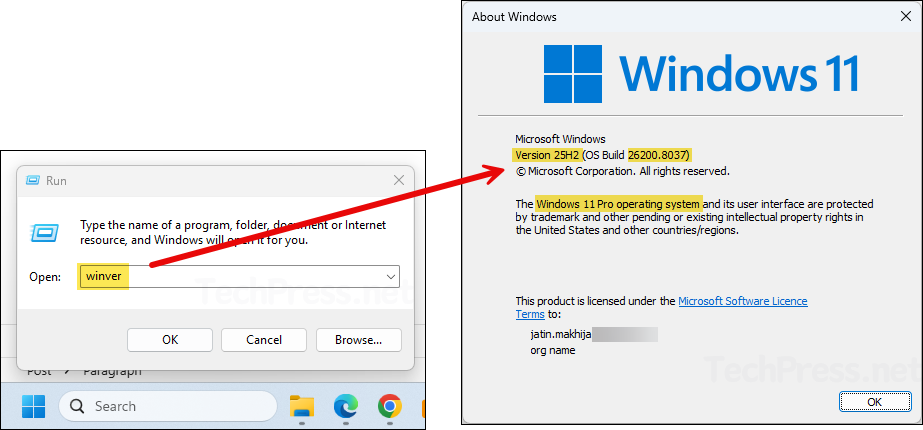Click the 'Run' title text
This screenshot has width=923, height=430.
pos(57,181)
